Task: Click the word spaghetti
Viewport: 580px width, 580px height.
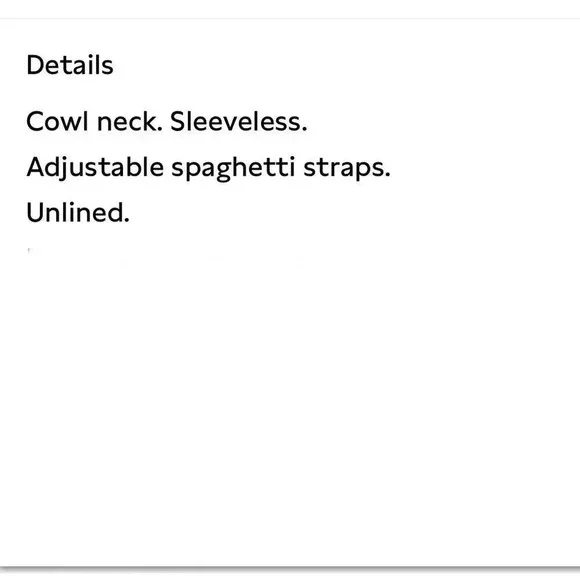Action: click(233, 168)
